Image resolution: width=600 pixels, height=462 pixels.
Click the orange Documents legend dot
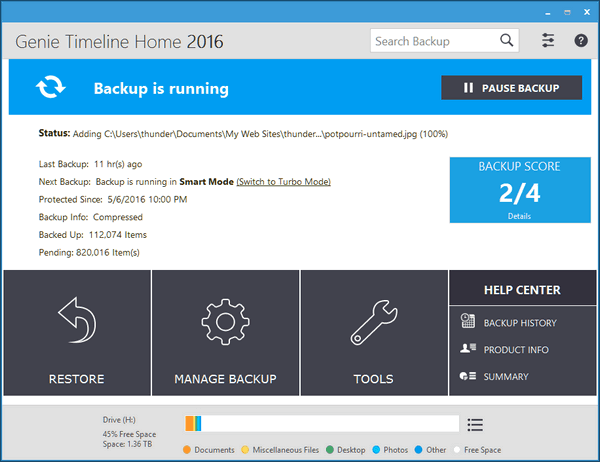coord(187,449)
